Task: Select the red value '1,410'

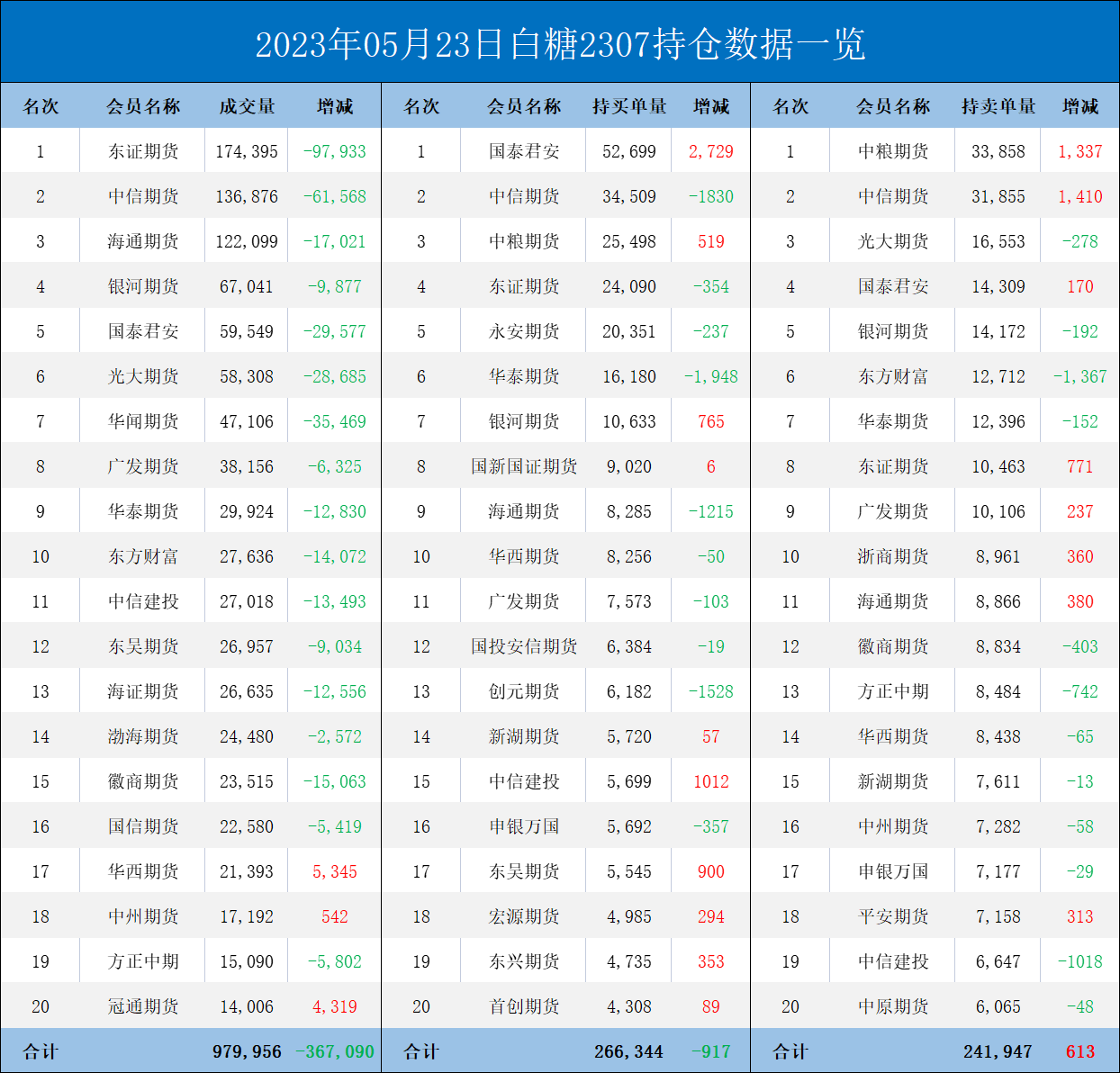Action: pos(1080,196)
